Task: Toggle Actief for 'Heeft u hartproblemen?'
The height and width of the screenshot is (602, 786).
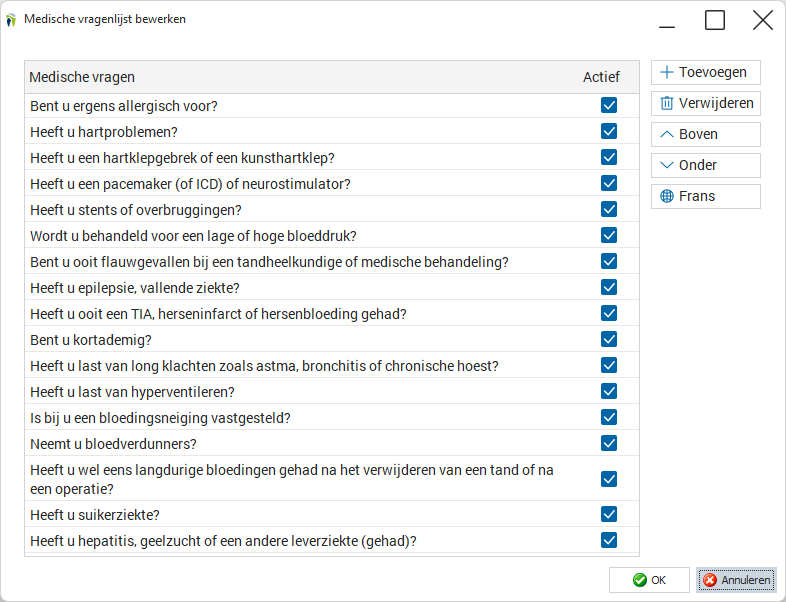Action: pos(609,131)
